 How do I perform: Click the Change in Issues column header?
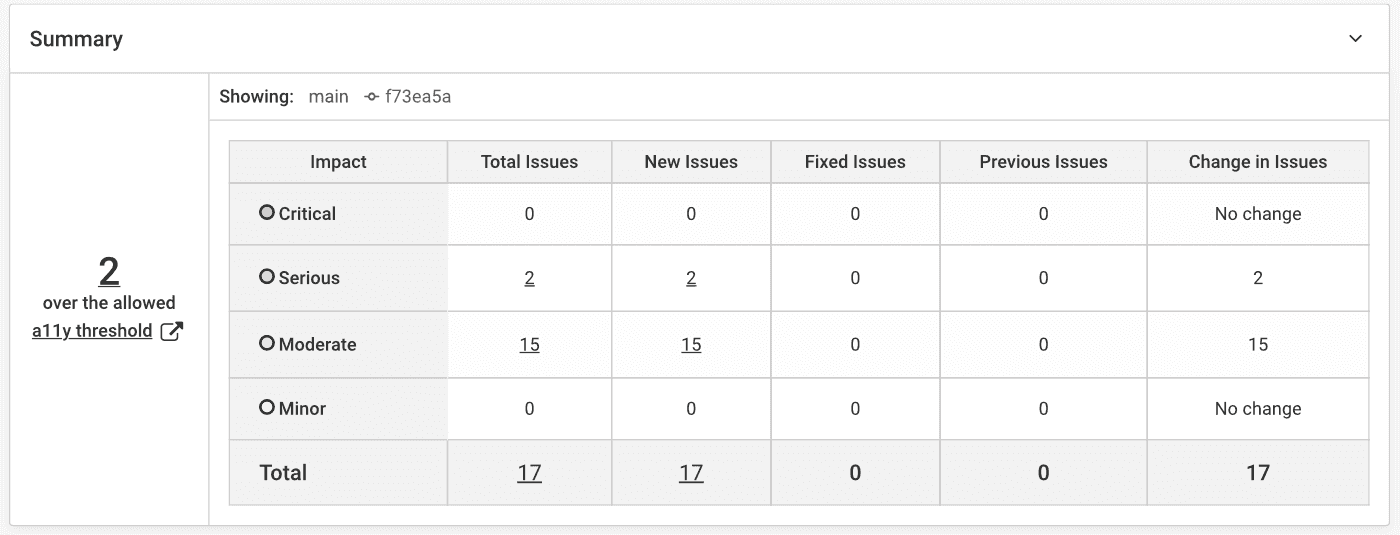1257,162
